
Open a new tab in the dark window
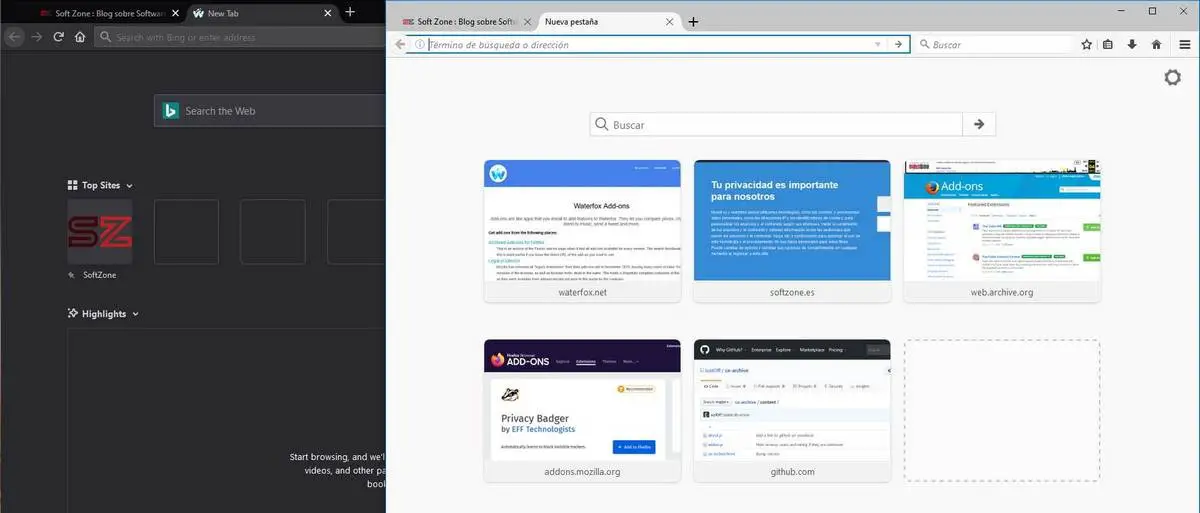(350, 12)
